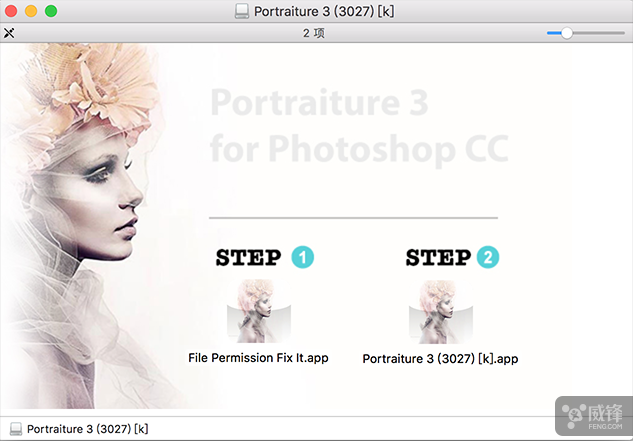Click the Portraiture 3 (3027) [k].app file name
Viewport: 633px width, 441px height.
(440, 358)
